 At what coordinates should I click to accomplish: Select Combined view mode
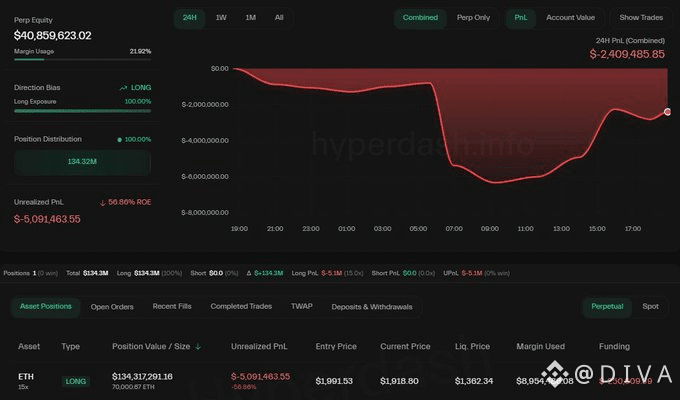[420, 18]
